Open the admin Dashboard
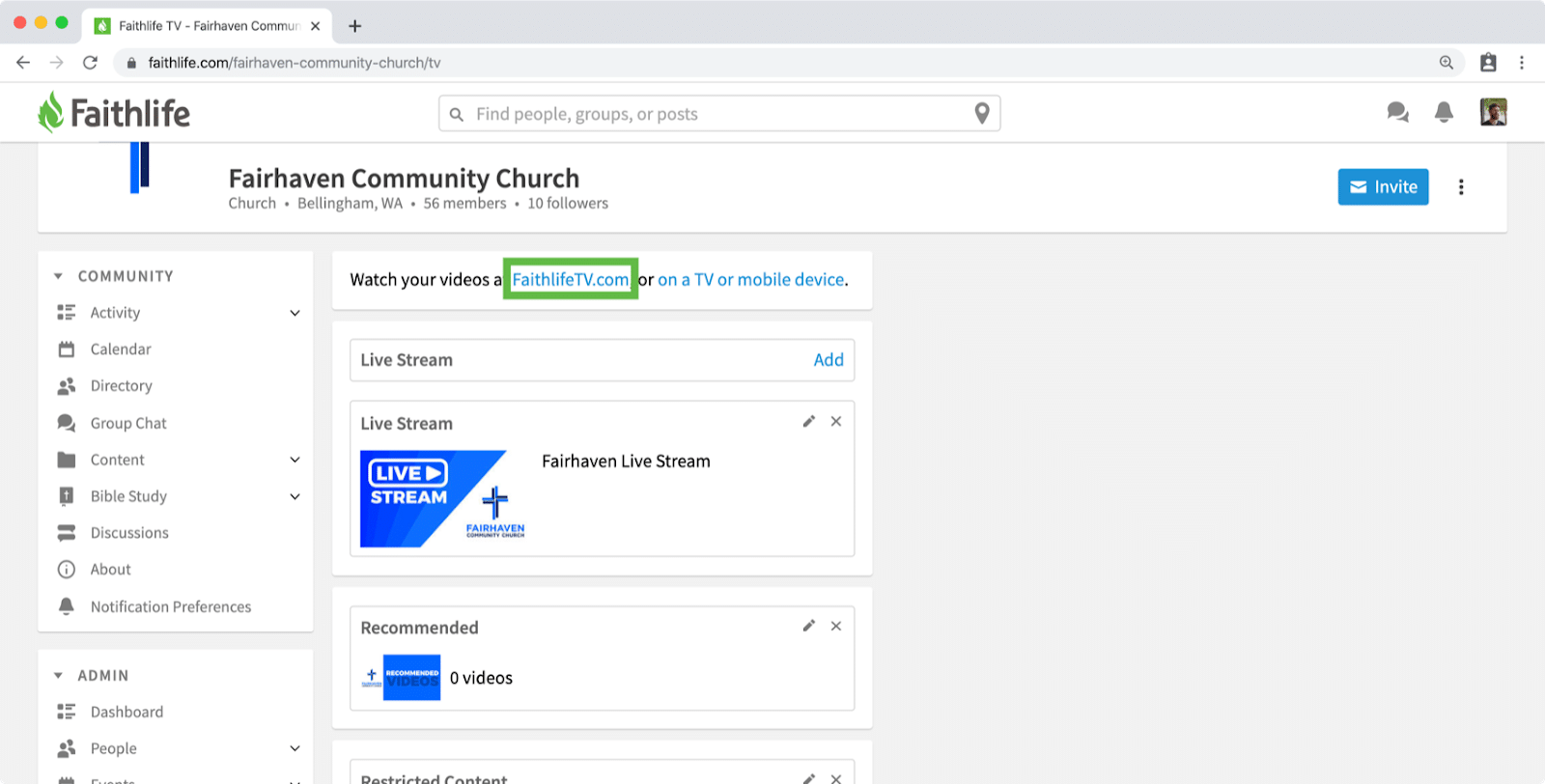This screenshot has width=1545, height=784. [126, 712]
